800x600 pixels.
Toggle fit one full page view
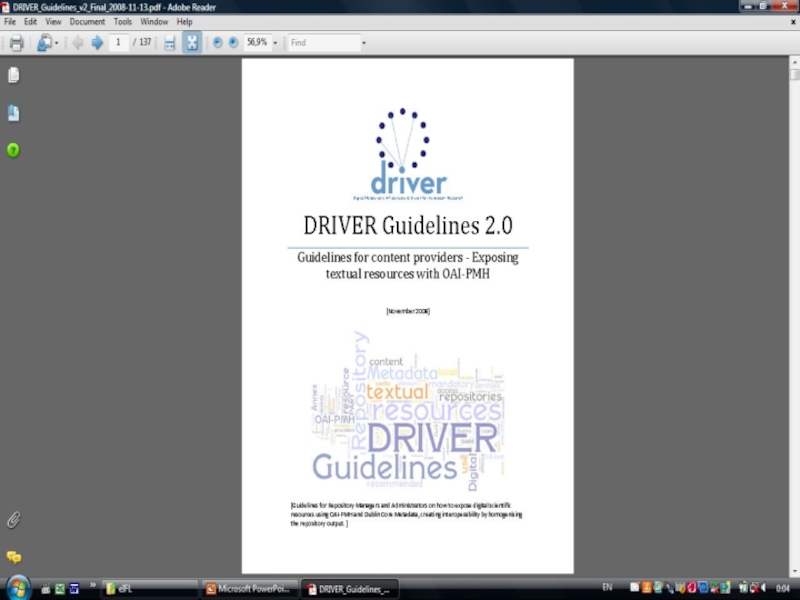(x=191, y=43)
